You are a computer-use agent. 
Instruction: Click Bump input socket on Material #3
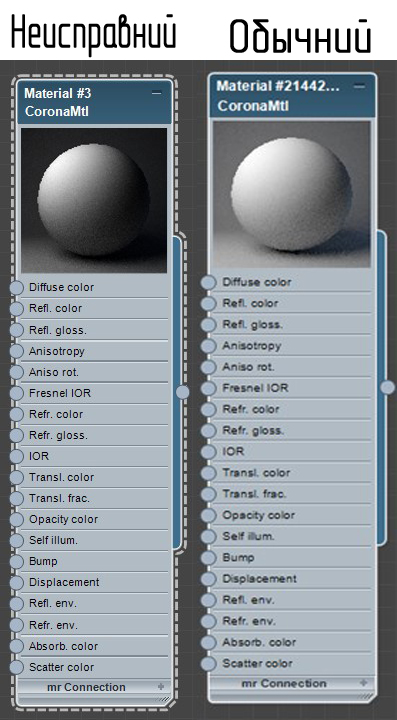tap(17, 561)
